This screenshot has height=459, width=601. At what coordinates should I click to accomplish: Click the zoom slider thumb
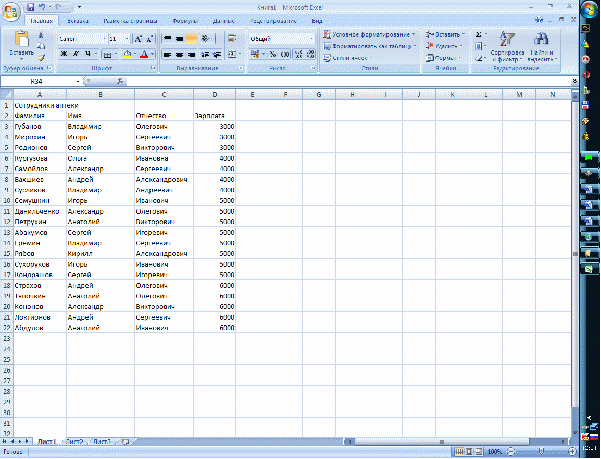tap(541, 452)
